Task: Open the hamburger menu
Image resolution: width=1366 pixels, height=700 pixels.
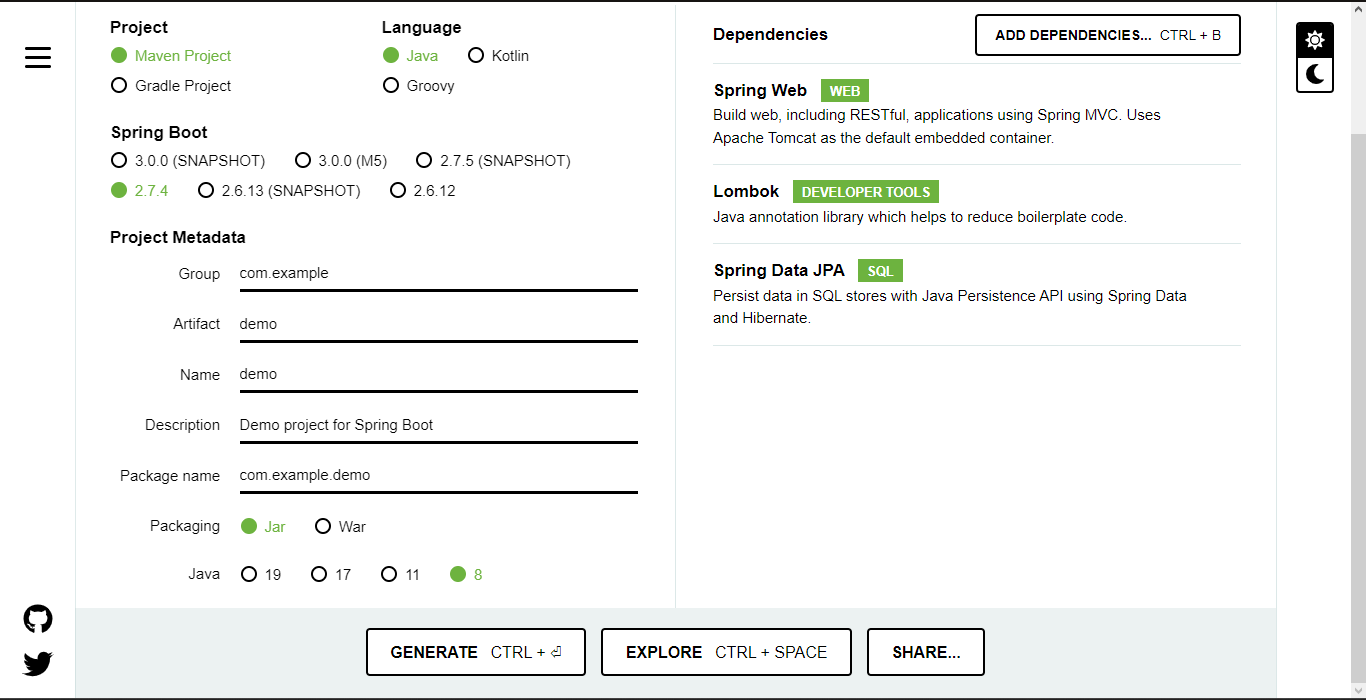Action: point(38,57)
